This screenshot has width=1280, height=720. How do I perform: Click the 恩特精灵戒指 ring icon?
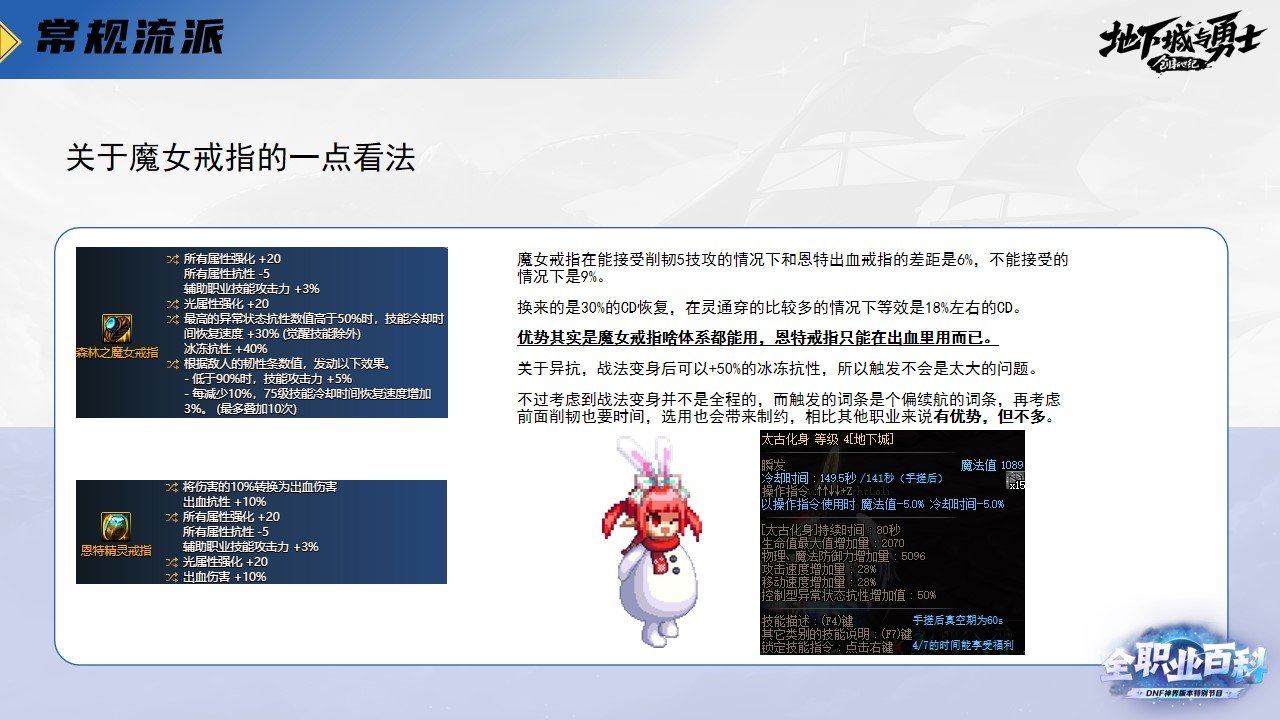pos(116,527)
